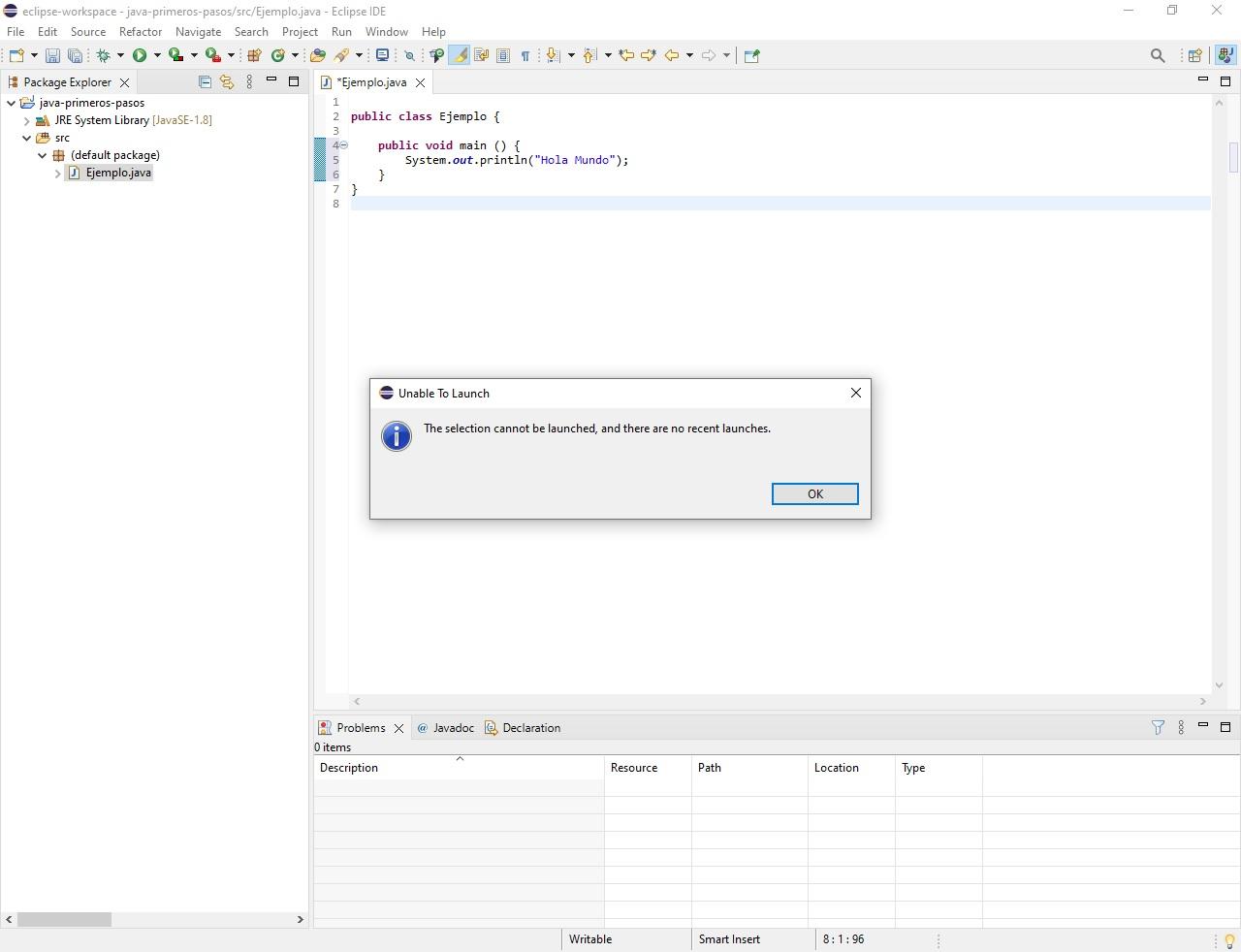Open the External Tools dropdown arrow
This screenshot has height=952, width=1241.
[231, 55]
